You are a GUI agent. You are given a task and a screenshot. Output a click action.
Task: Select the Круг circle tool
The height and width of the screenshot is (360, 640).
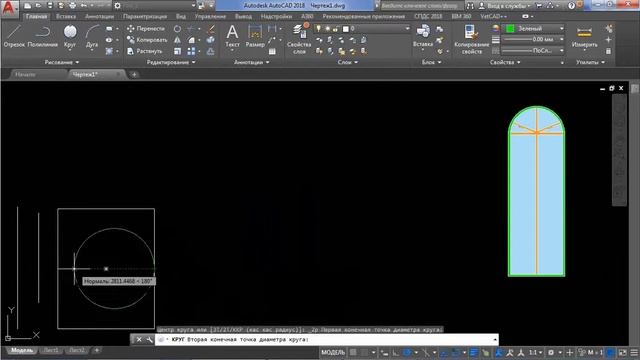point(70,36)
